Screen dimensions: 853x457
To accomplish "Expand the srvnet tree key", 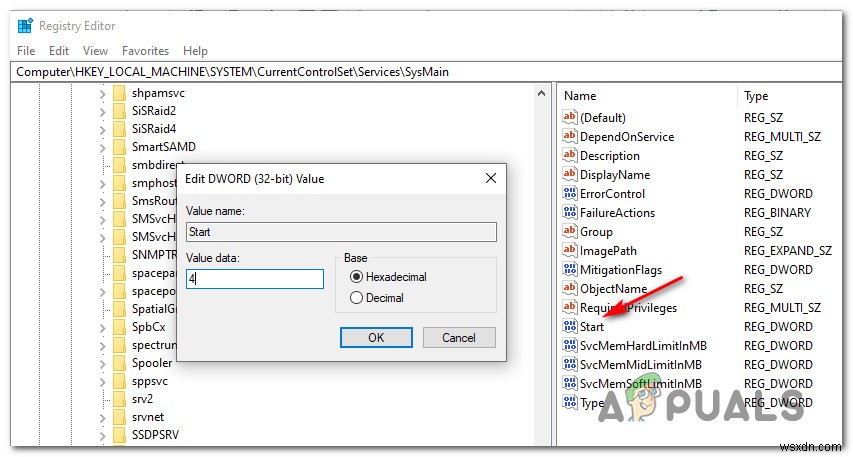I will tap(102, 417).
